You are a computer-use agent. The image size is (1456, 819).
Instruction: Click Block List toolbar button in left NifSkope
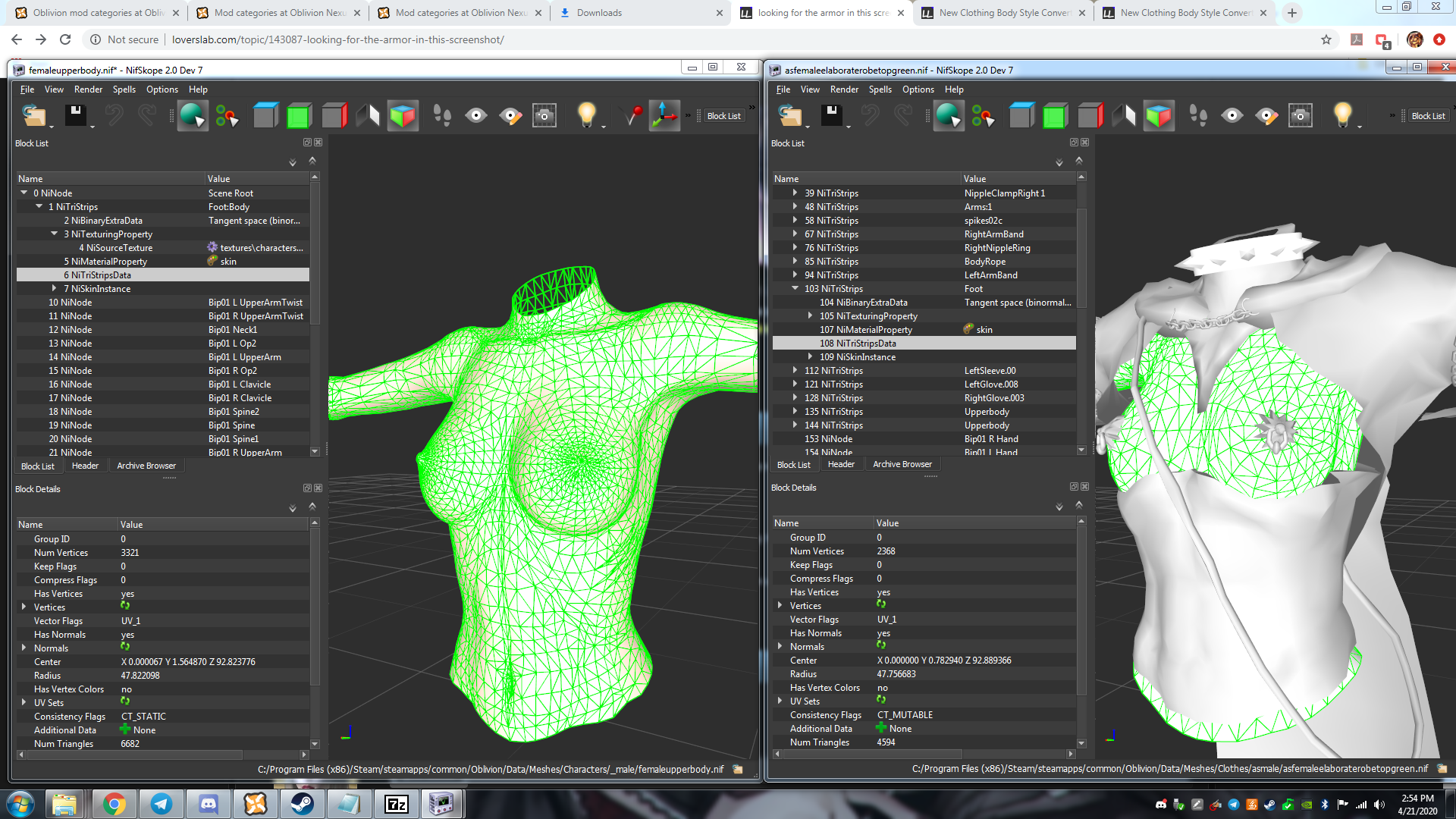point(723,116)
